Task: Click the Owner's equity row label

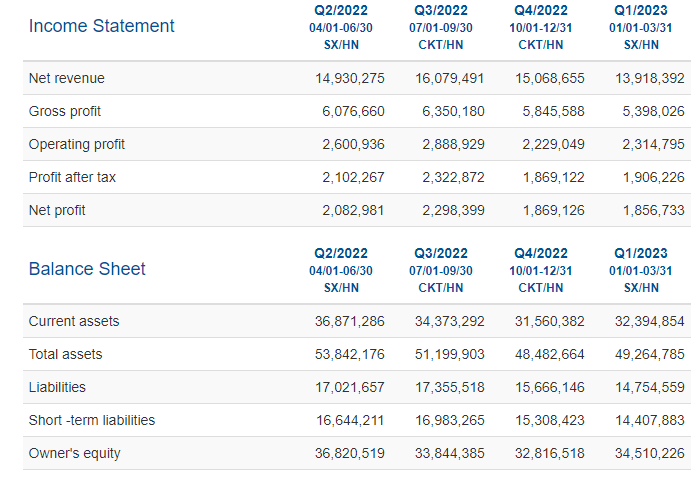Action: (75, 453)
